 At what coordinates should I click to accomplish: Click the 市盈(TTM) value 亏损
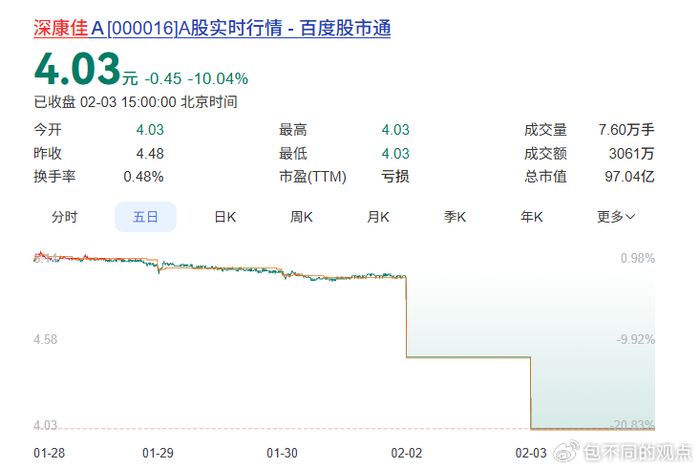click(395, 177)
